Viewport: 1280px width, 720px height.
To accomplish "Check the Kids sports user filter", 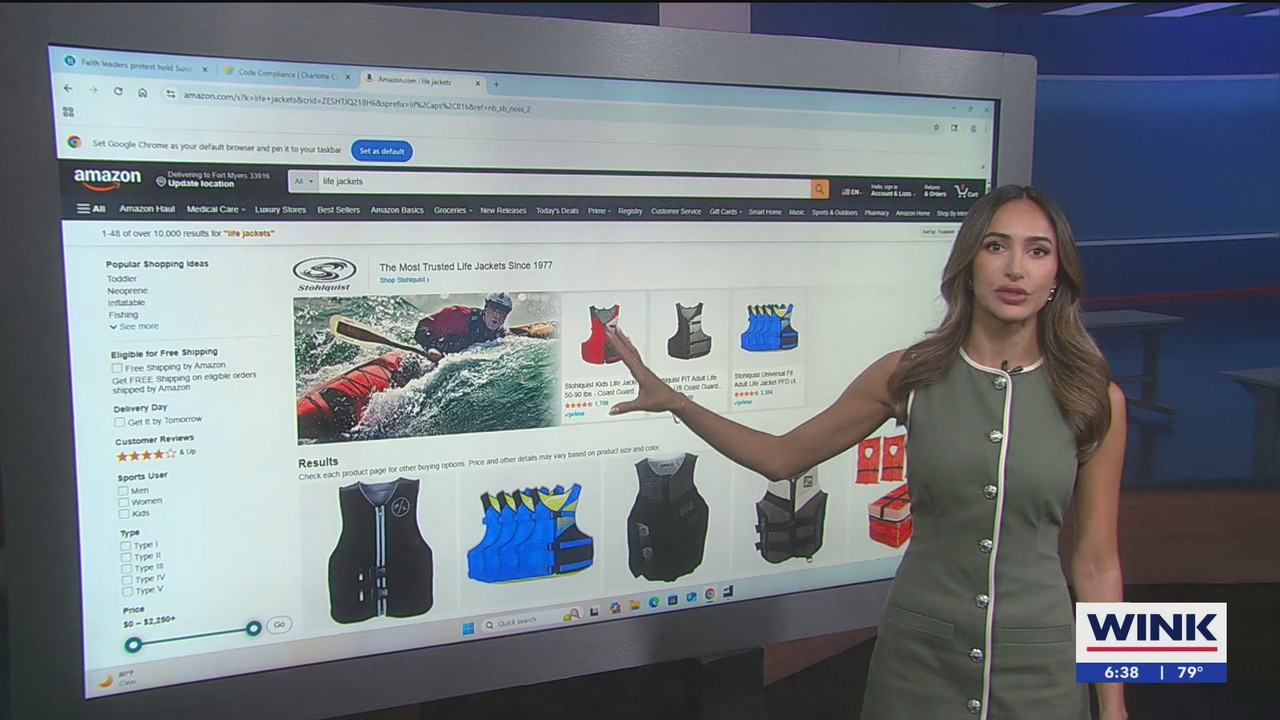I will 124,514.
